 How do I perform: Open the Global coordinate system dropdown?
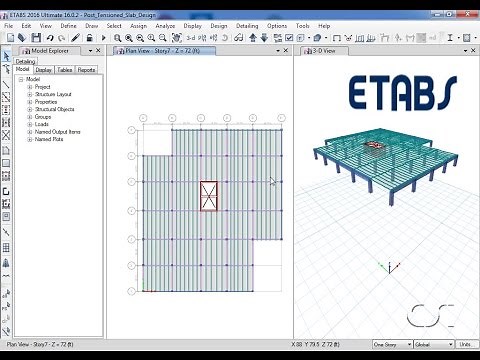click(434, 344)
